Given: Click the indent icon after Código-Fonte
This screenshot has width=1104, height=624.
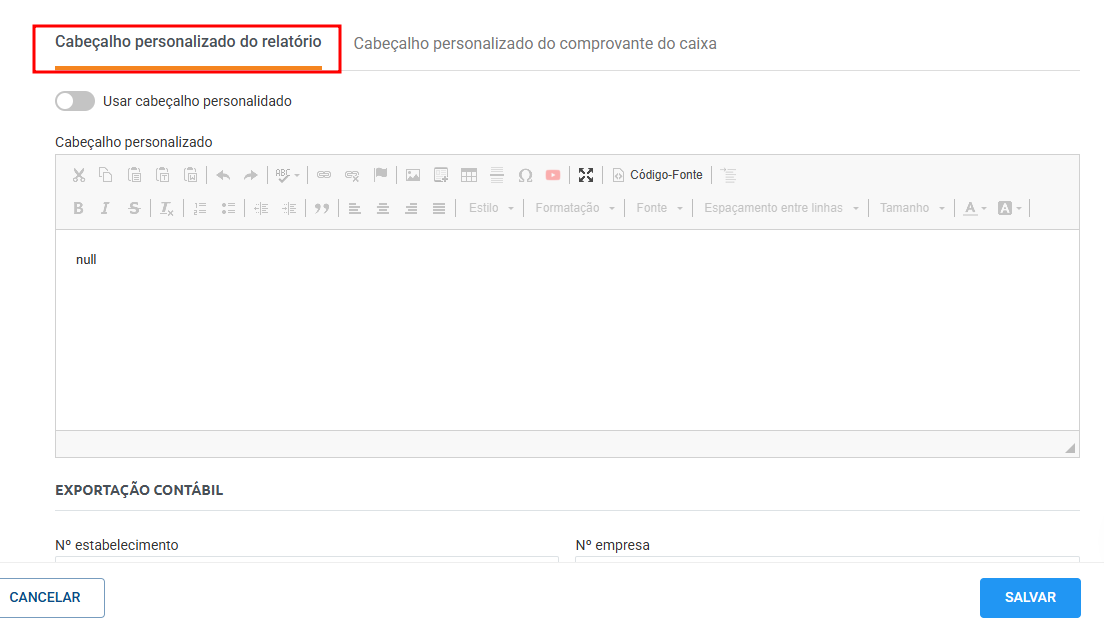Looking at the screenshot, I should tap(728, 175).
